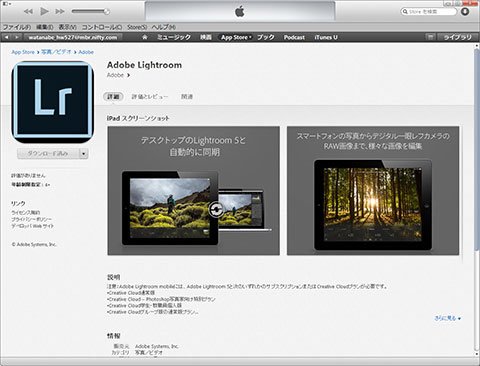Switch to the 評価とレビュー tab
Image resolution: width=480 pixels, height=366 pixels.
click(150, 97)
